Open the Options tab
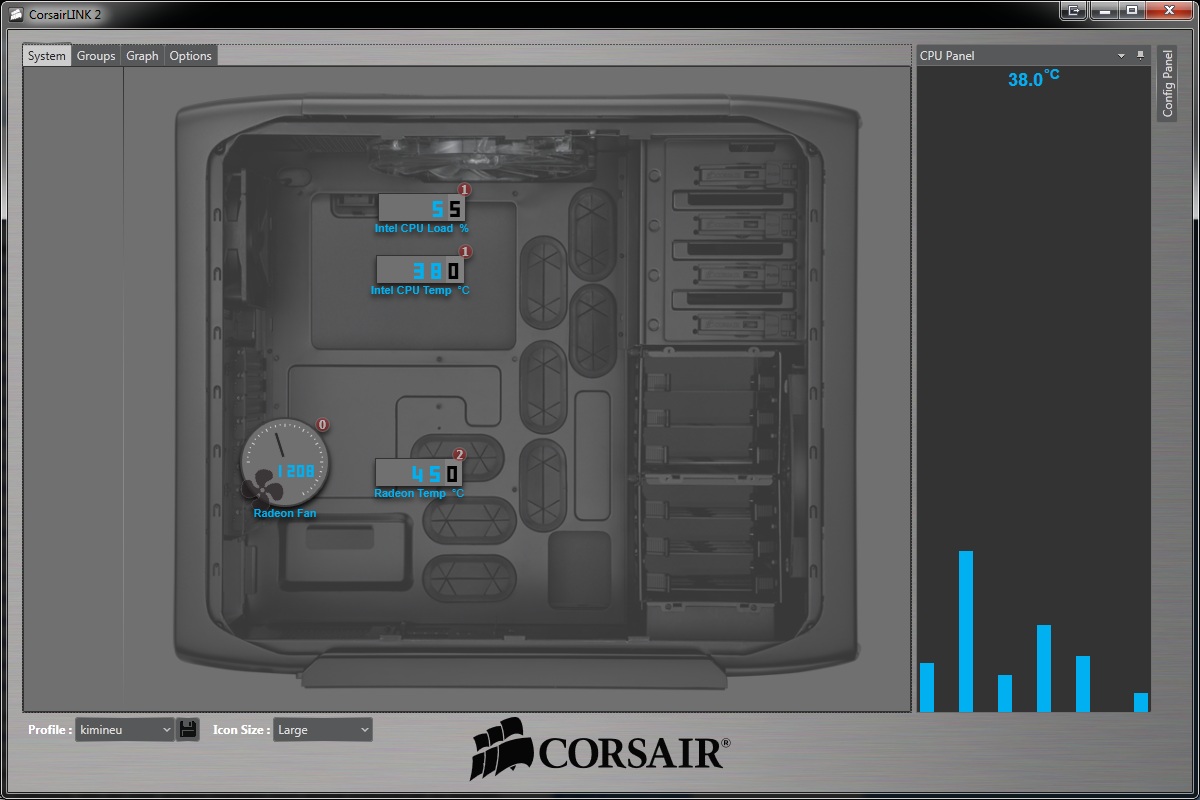 pos(190,56)
